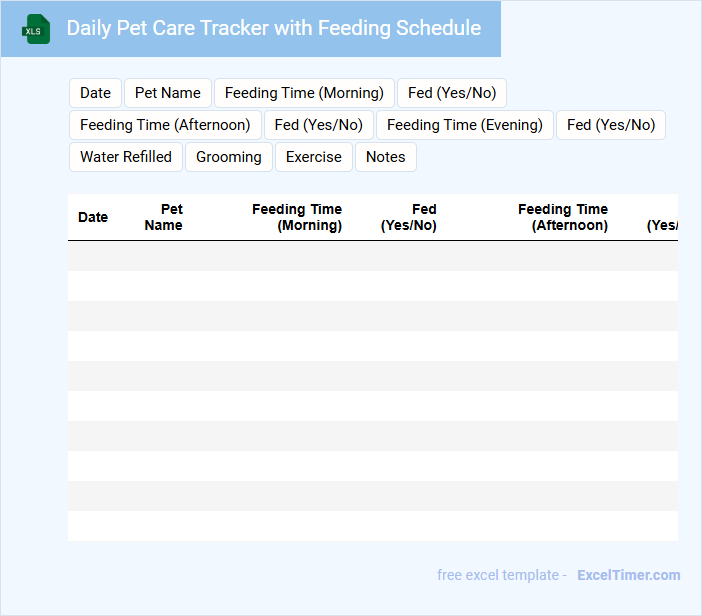Screen dimensions: 702x616
Task: Select the Pet Name tag
Action: click(x=168, y=93)
